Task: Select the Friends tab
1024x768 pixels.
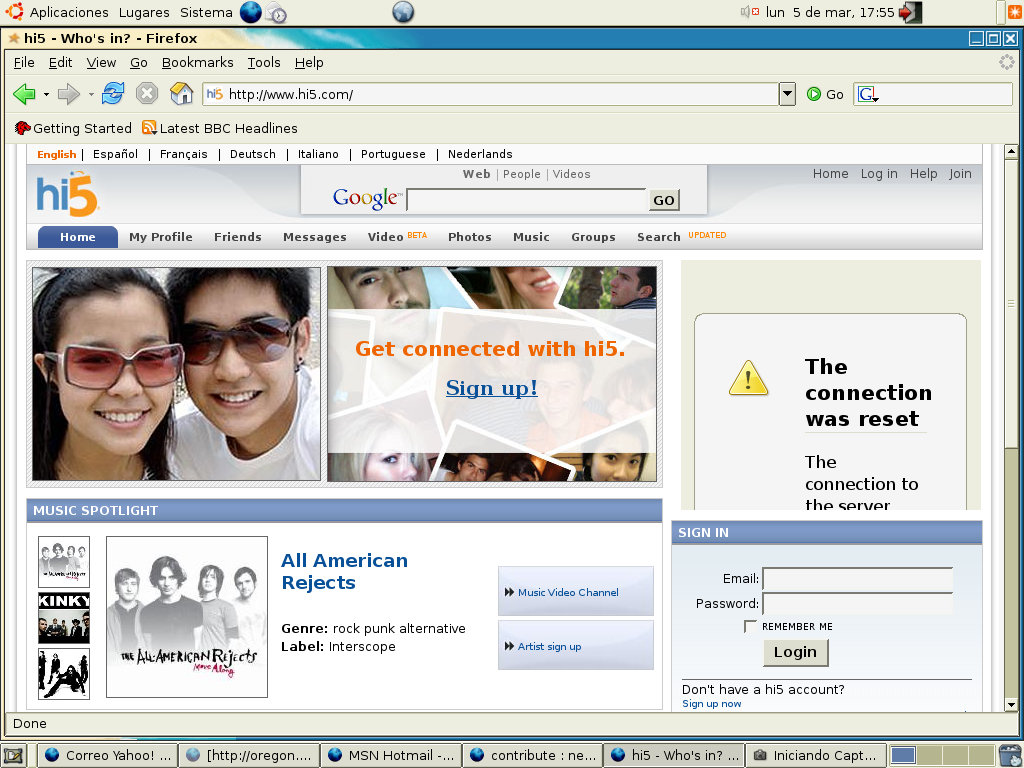Action: [238, 237]
